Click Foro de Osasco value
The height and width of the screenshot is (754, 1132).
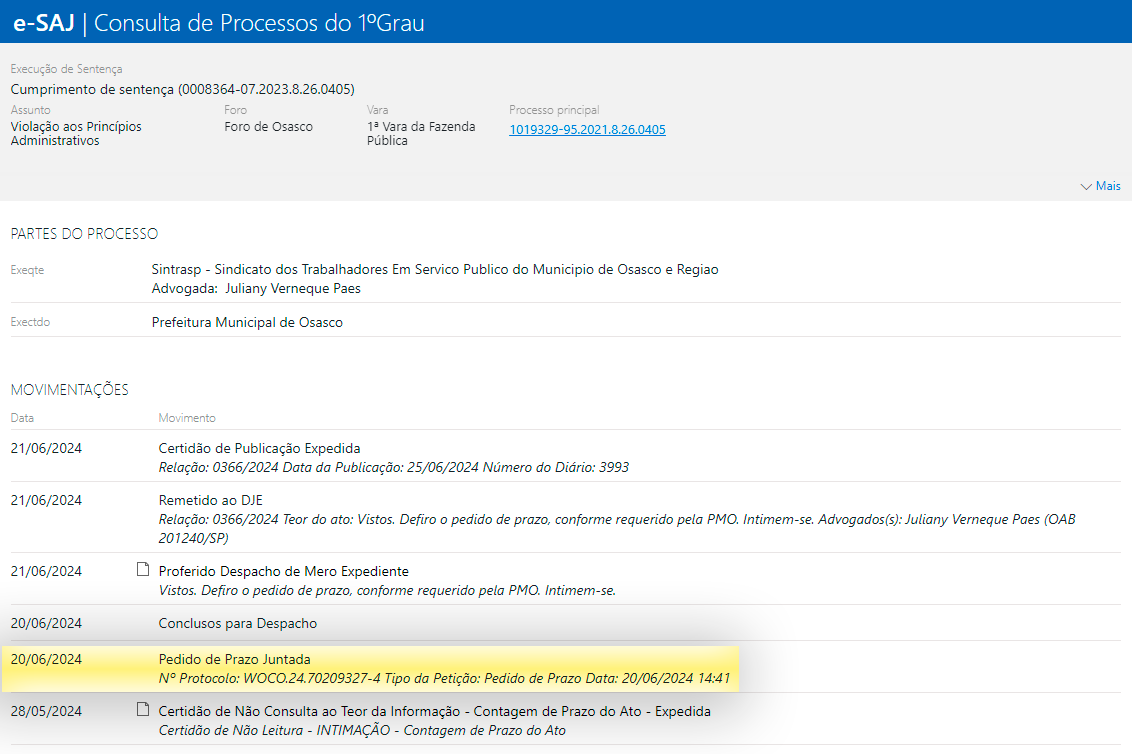coord(269,126)
